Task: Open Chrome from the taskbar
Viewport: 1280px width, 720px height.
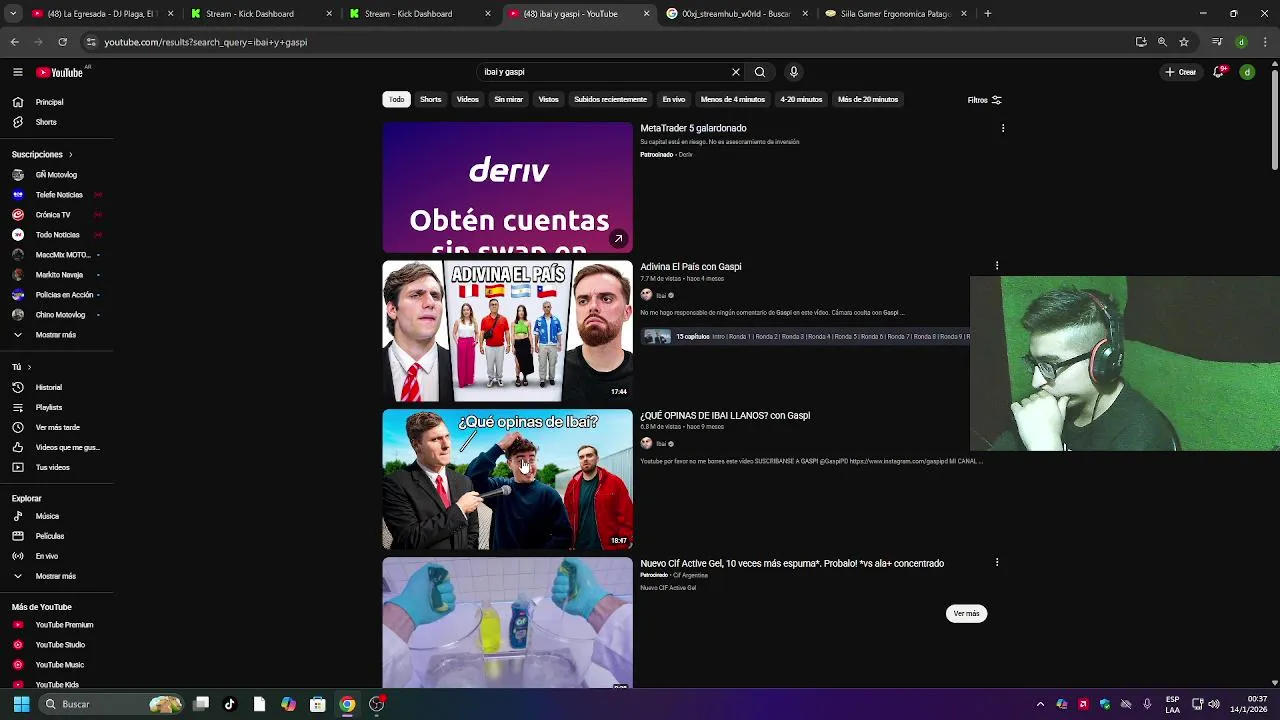Action: coord(347,704)
